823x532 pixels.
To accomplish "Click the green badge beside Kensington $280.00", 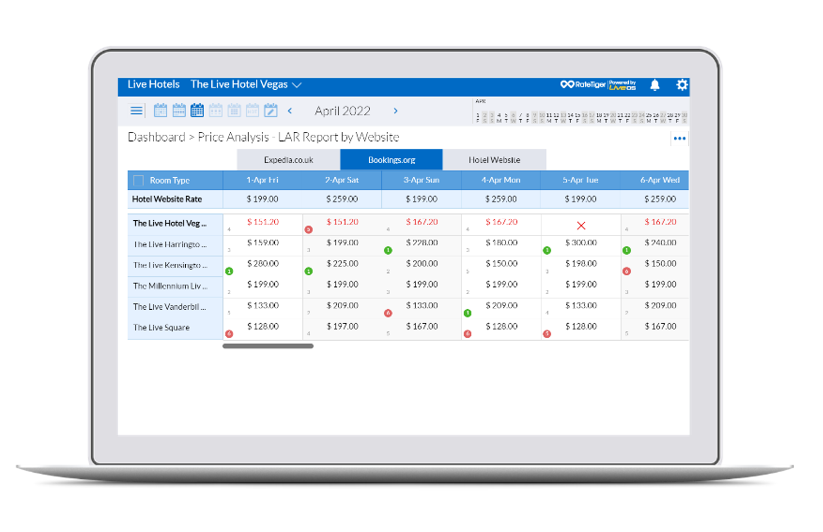I will click(229, 271).
